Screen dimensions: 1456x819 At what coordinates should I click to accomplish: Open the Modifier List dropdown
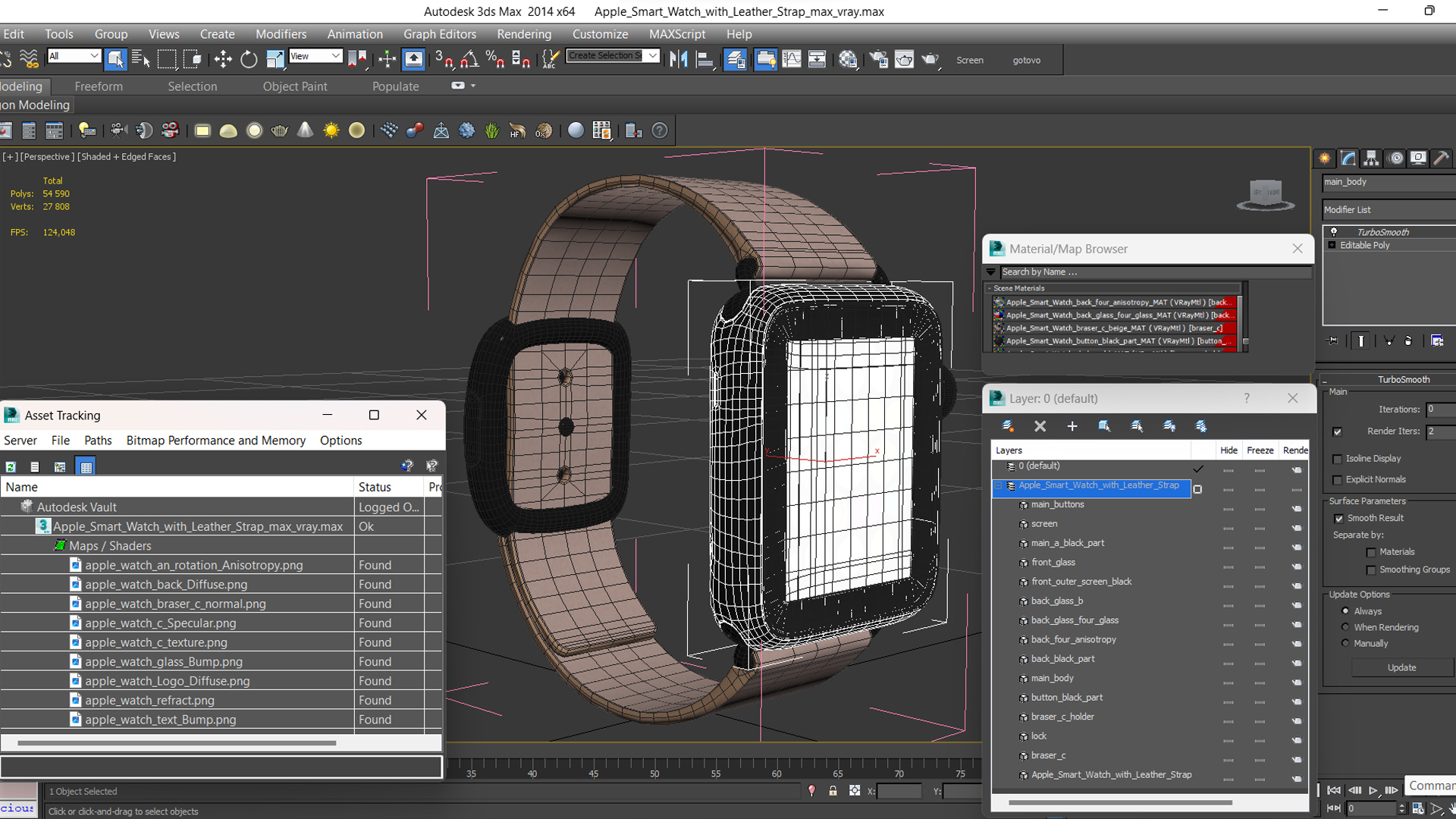coord(1389,210)
